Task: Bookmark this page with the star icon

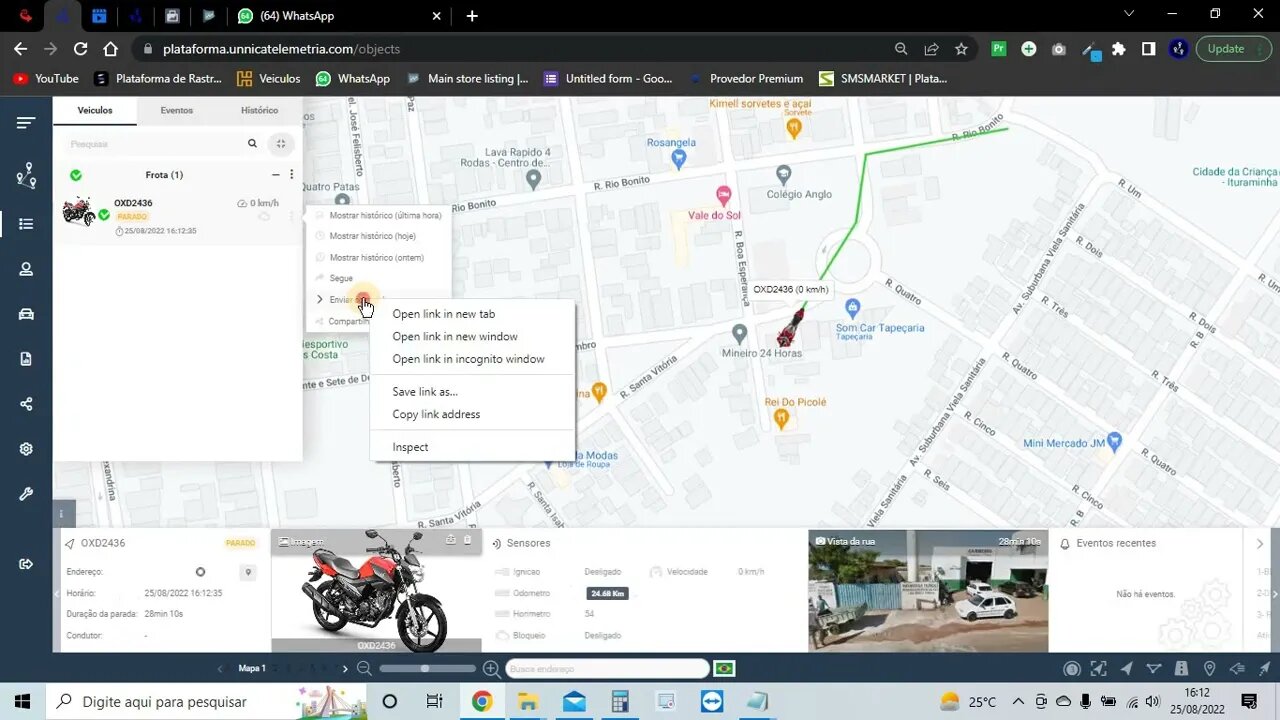Action: [961, 48]
